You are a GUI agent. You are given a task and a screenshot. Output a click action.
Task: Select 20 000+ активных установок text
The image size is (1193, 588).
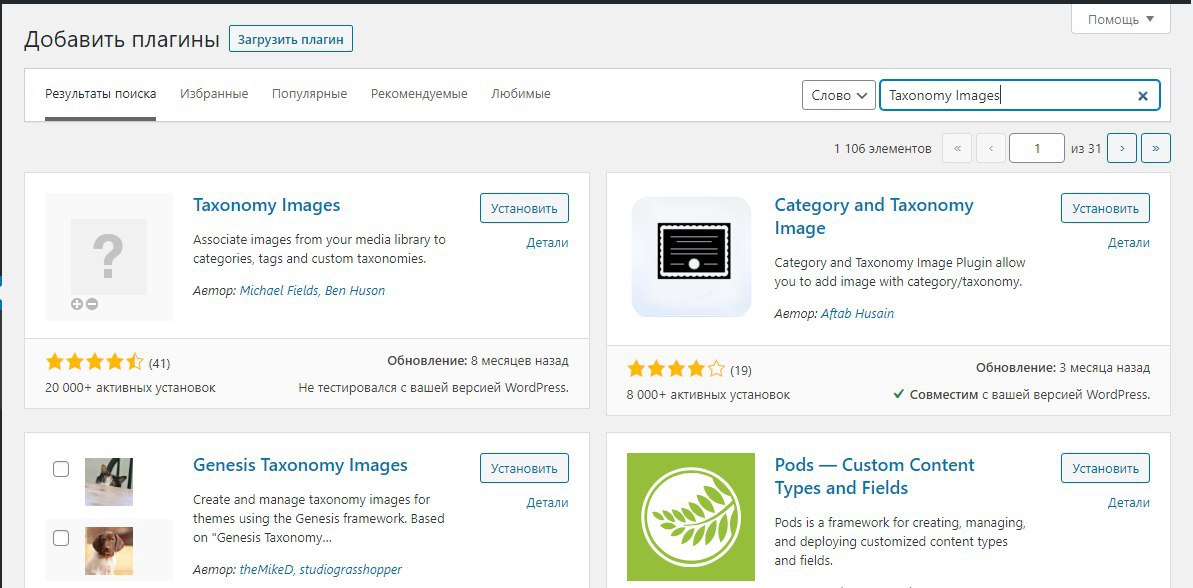coord(130,388)
